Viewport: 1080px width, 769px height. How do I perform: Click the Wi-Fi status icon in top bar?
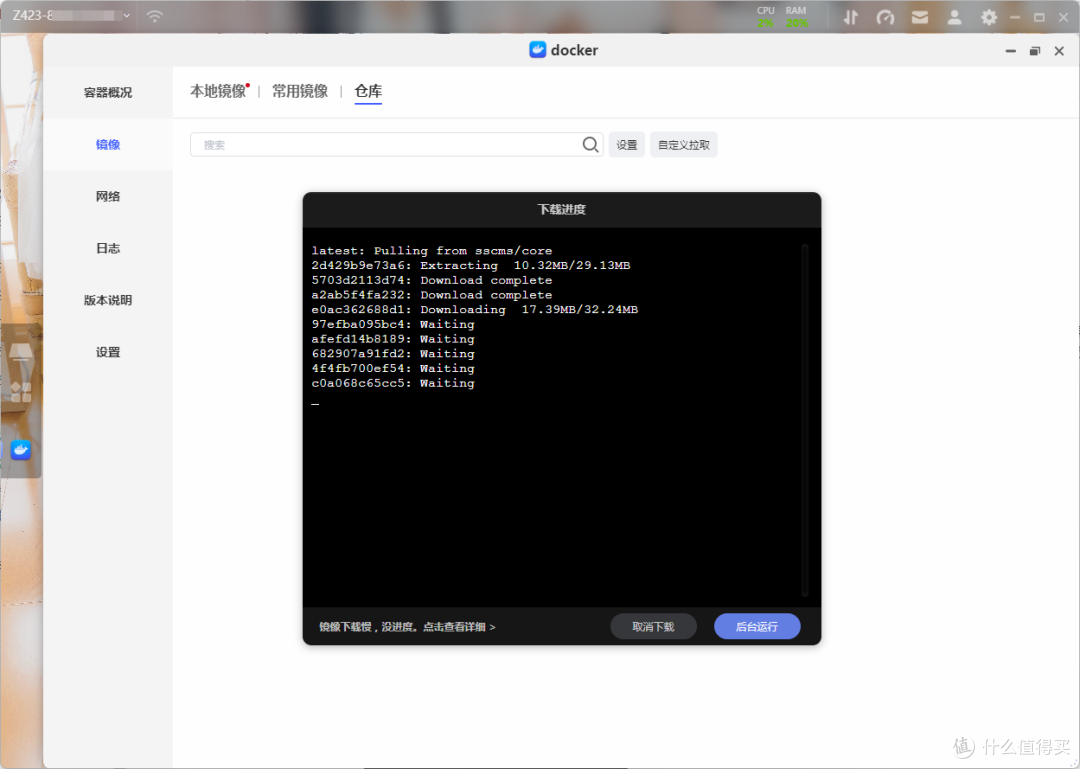[x=155, y=16]
